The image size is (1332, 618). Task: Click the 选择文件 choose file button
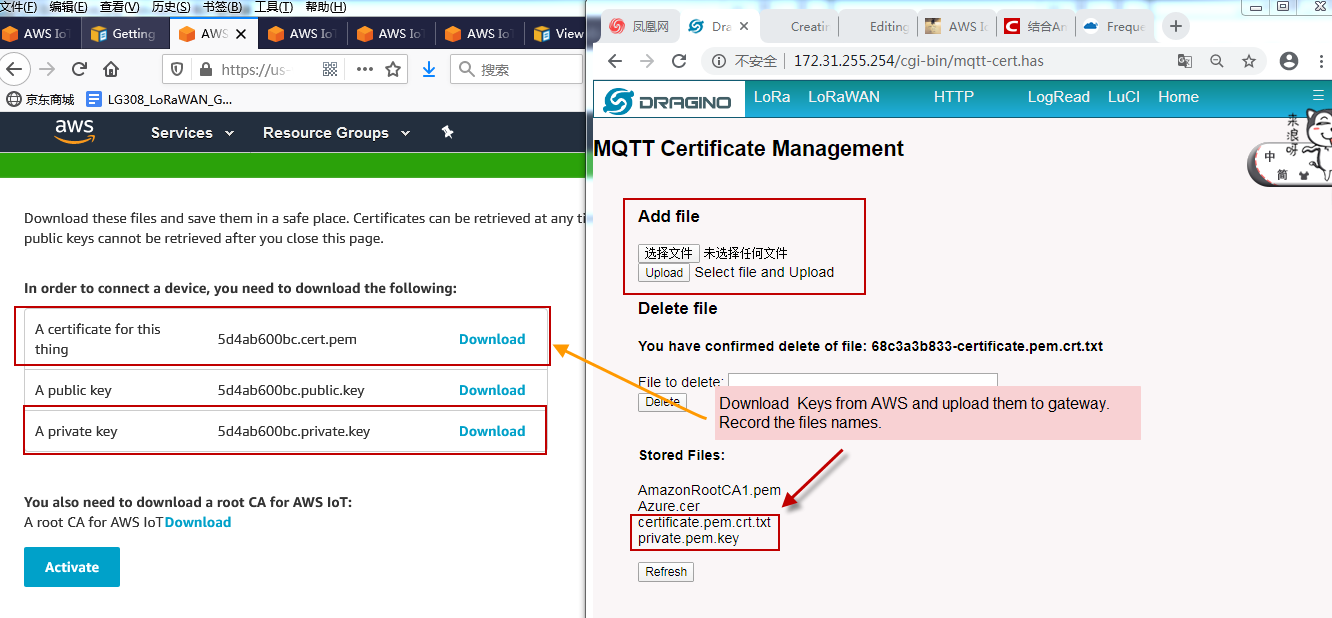coord(668,253)
